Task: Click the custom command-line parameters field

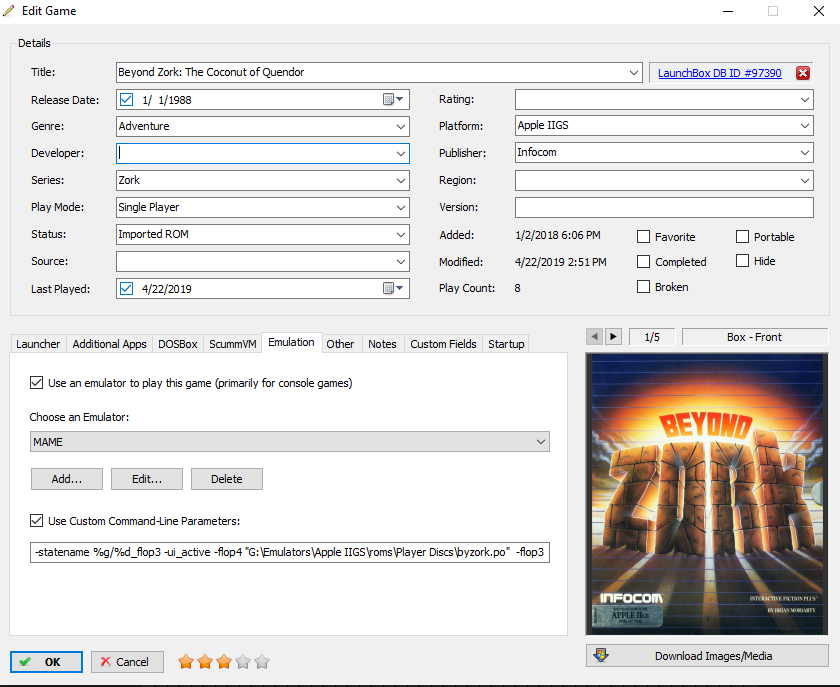Action: tap(290, 552)
